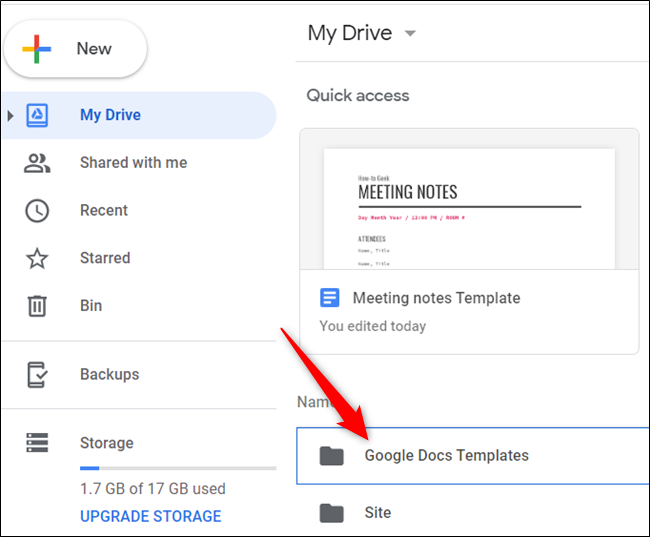
Task: Click the You edited today text
Action: coord(373,326)
